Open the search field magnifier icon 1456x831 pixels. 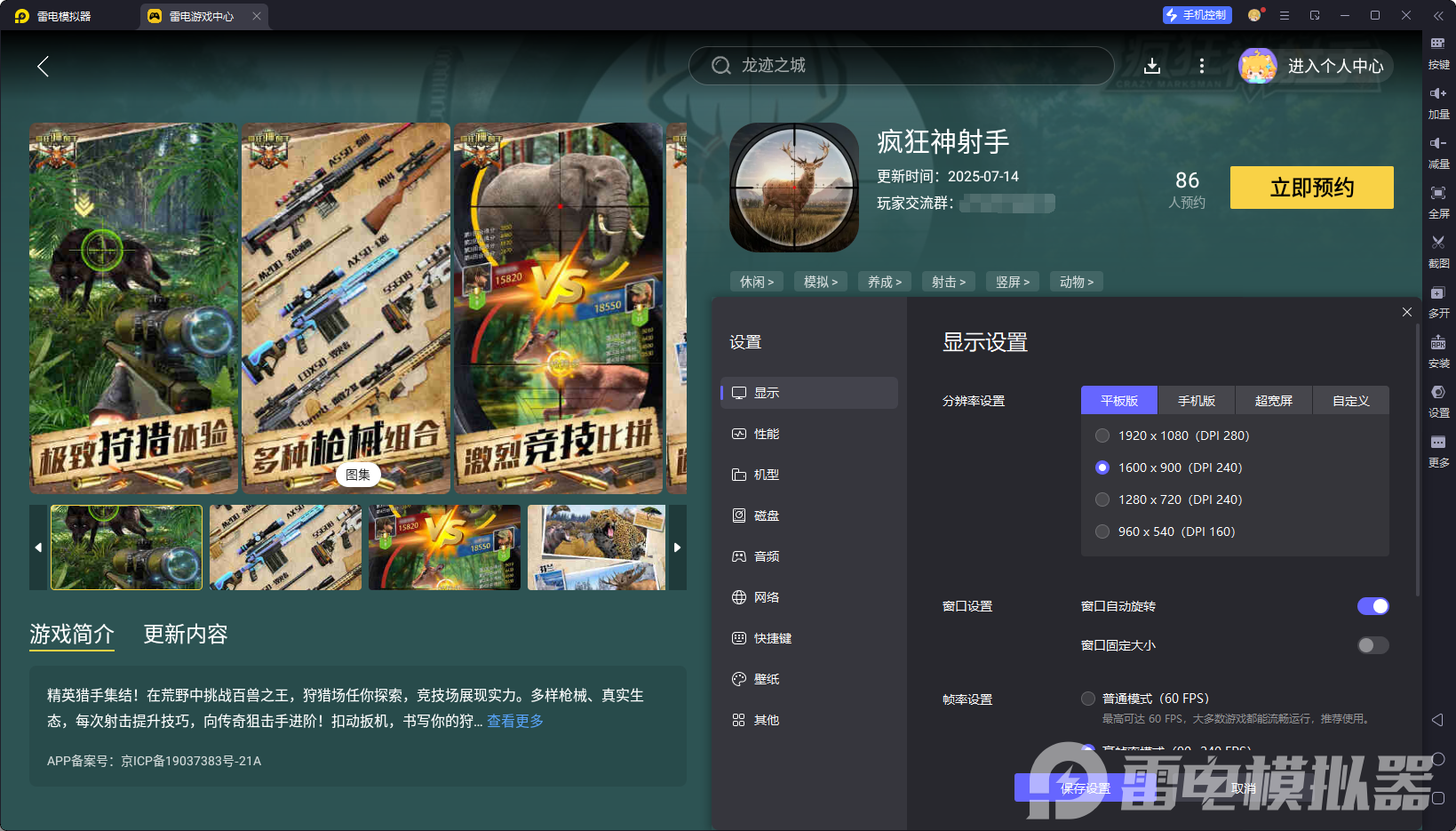720,66
